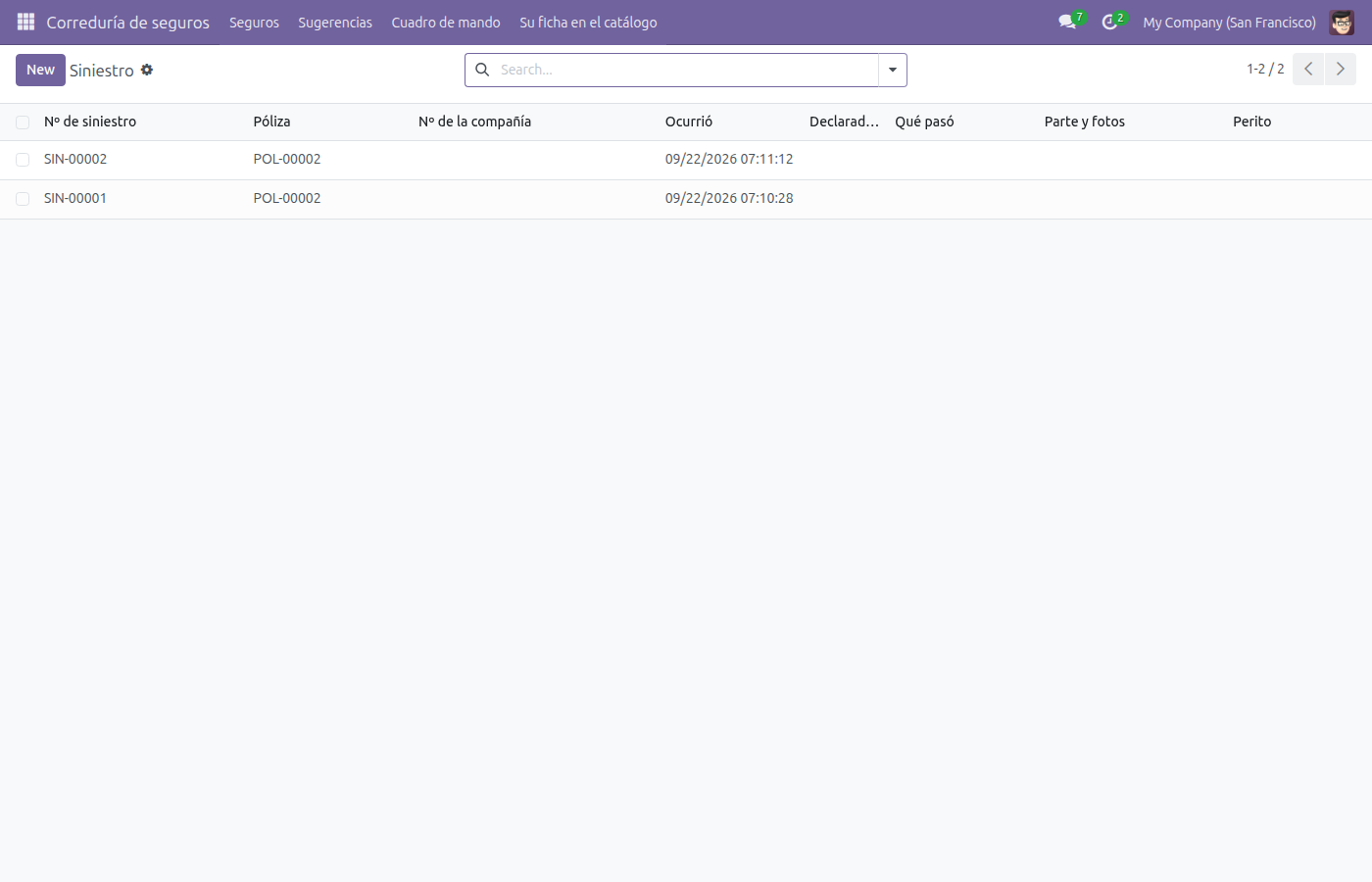Click POL-00002 in the SIN-00001 row

point(287,198)
